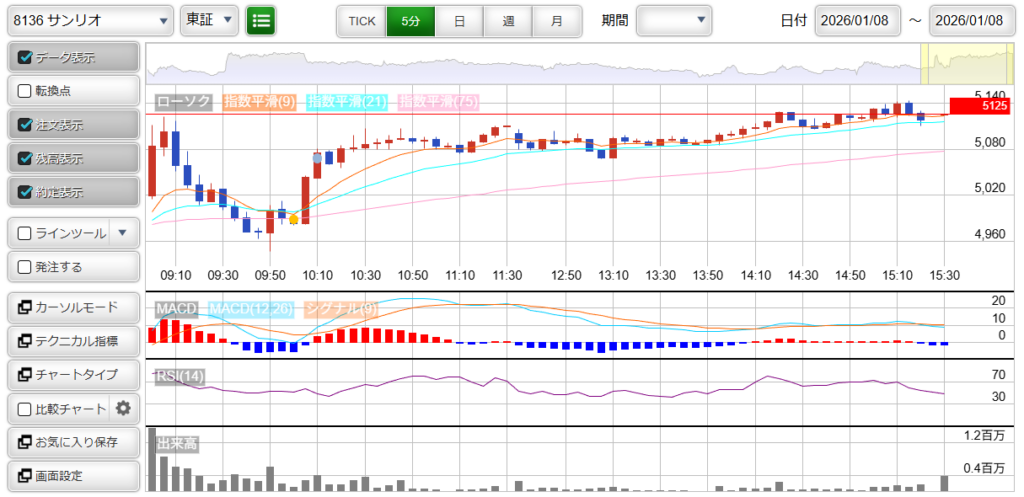Expand the 期間 period dropdown
Image resolution: width=1024 pixels, height=497 pixels.
tap(673, 20)
